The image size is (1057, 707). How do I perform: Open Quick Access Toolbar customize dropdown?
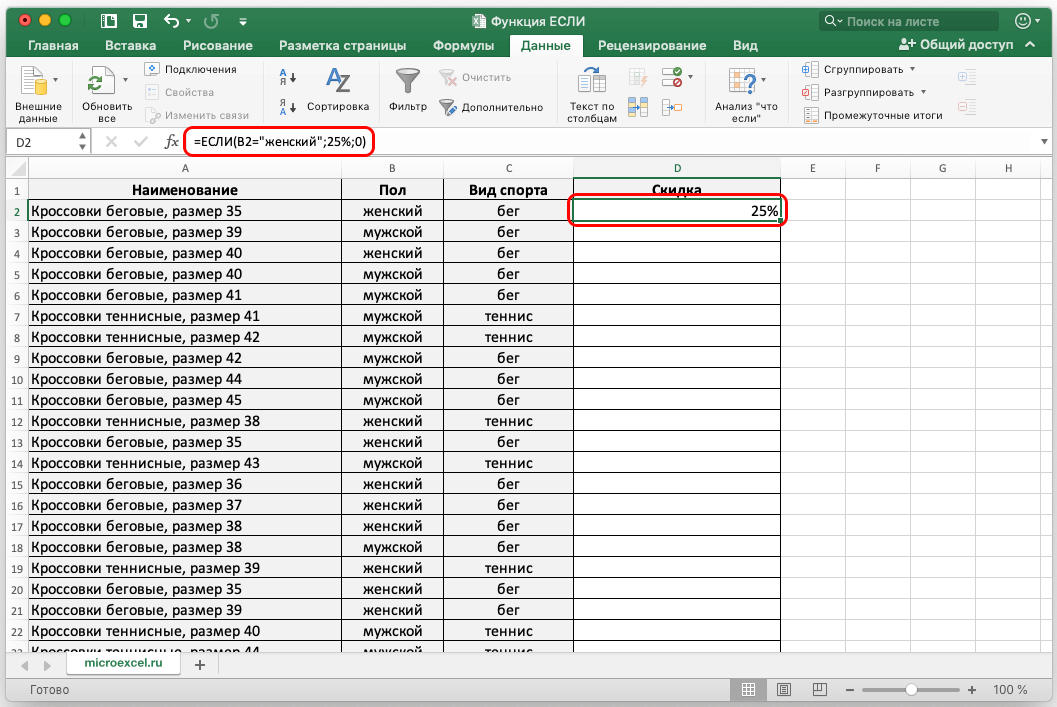point(243,22)
